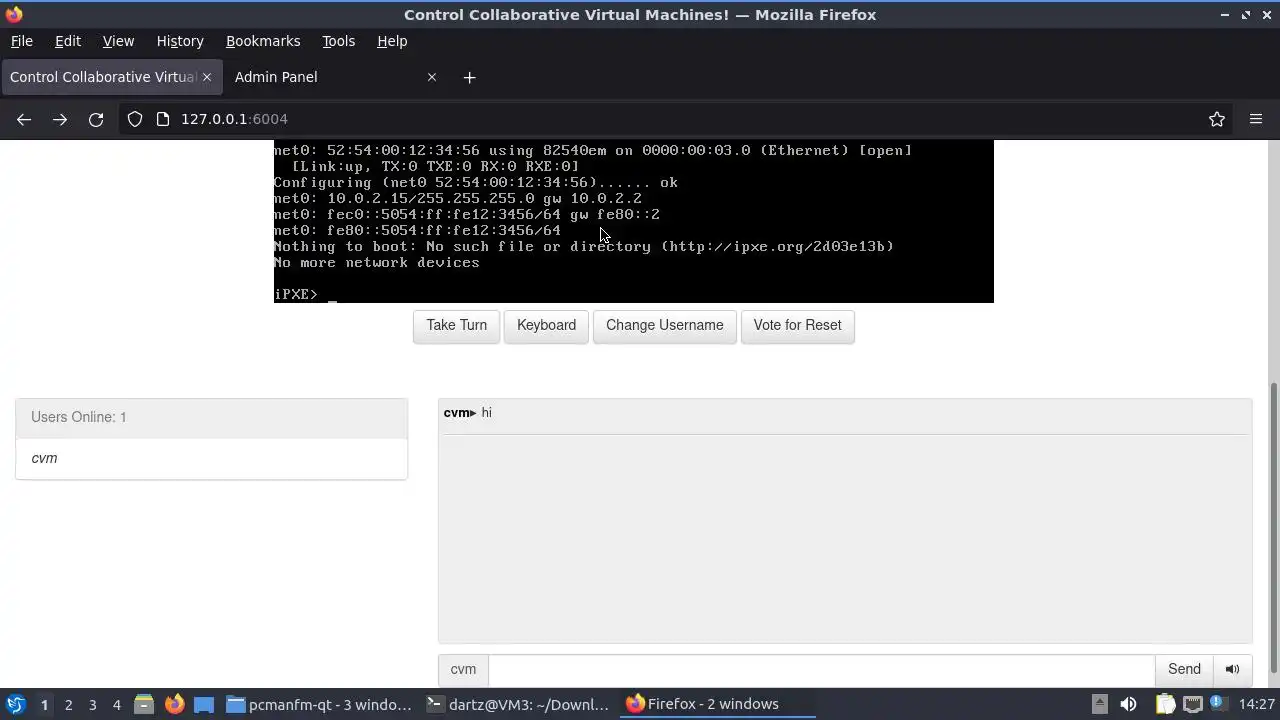
Task: Open the on-screen Keyboard button
Action: click(x=546, y=326)
